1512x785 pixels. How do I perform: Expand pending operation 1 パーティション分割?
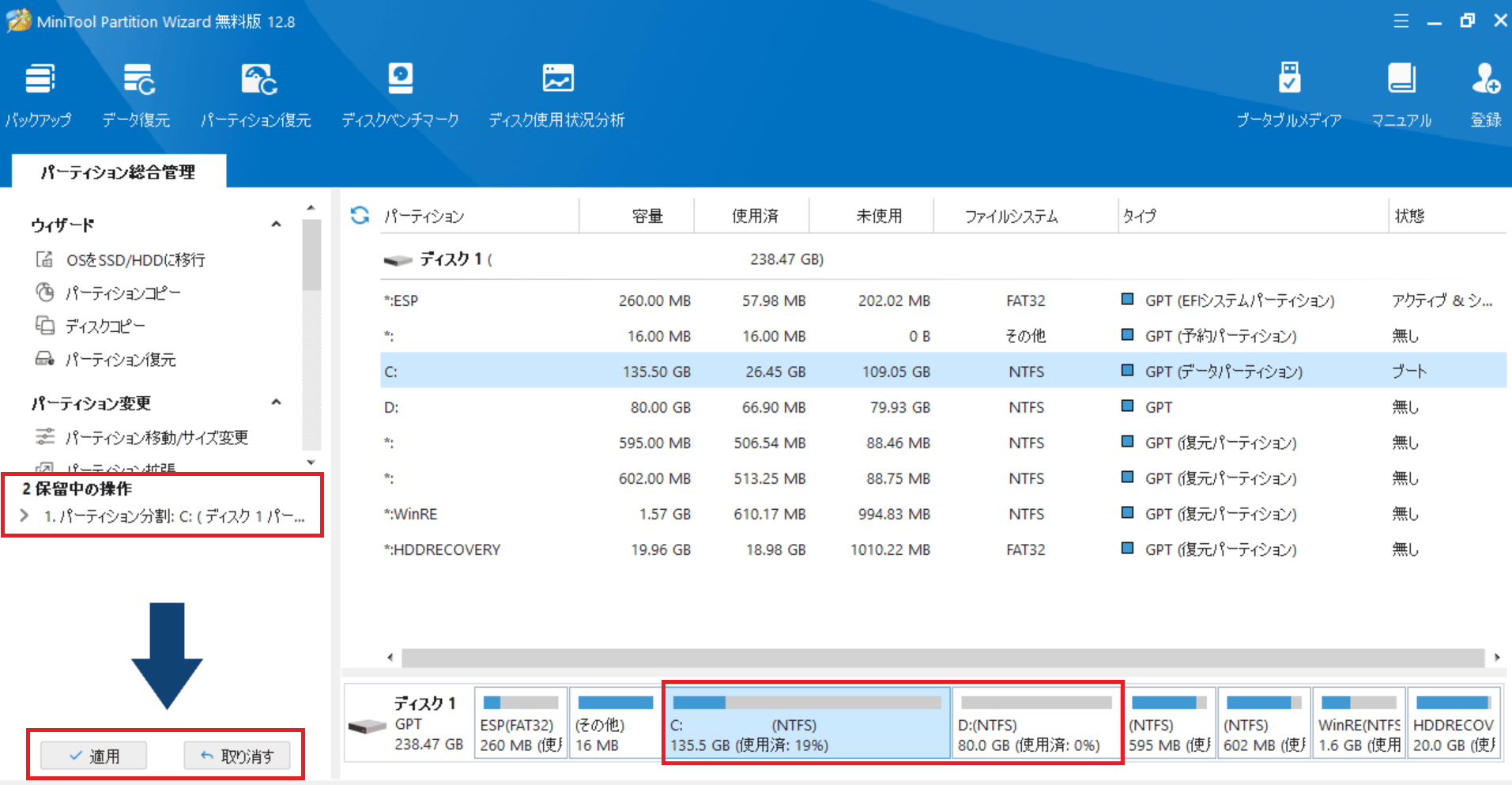tap(25, 515)
